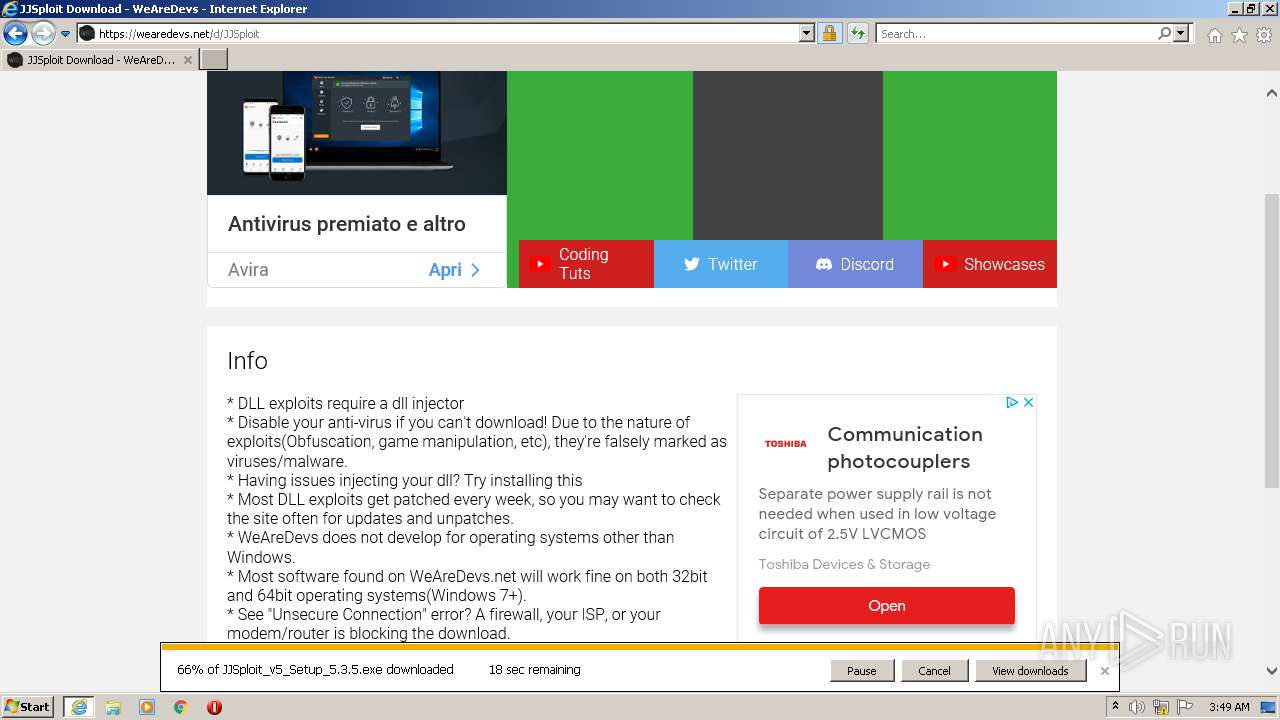Click page scrollbar down arrow
The width and height of the screenshot is (1280, 720).
pyautogui.click(x=1271, y=671)
